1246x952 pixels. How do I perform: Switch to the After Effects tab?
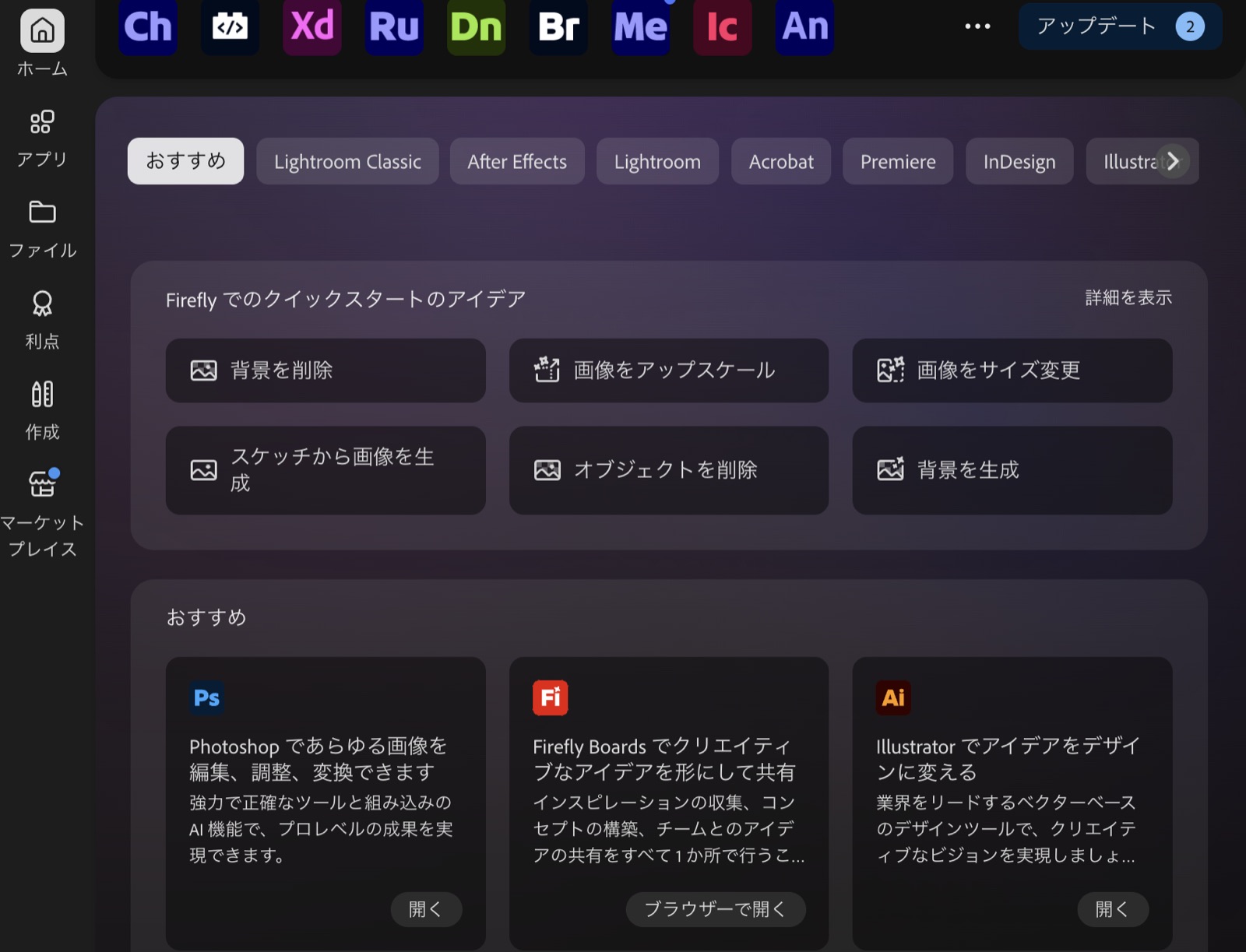tap(517, 161)
